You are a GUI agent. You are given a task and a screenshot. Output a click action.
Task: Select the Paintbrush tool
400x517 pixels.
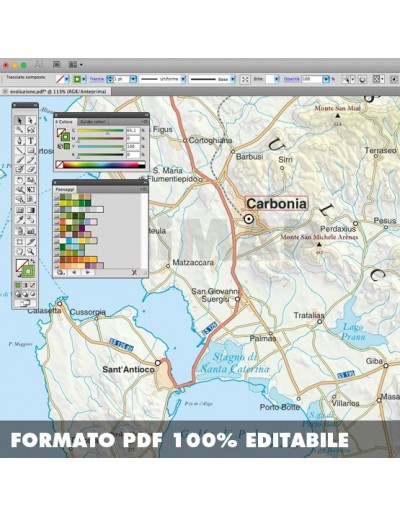pyautogui.click(x=20, y=160)
